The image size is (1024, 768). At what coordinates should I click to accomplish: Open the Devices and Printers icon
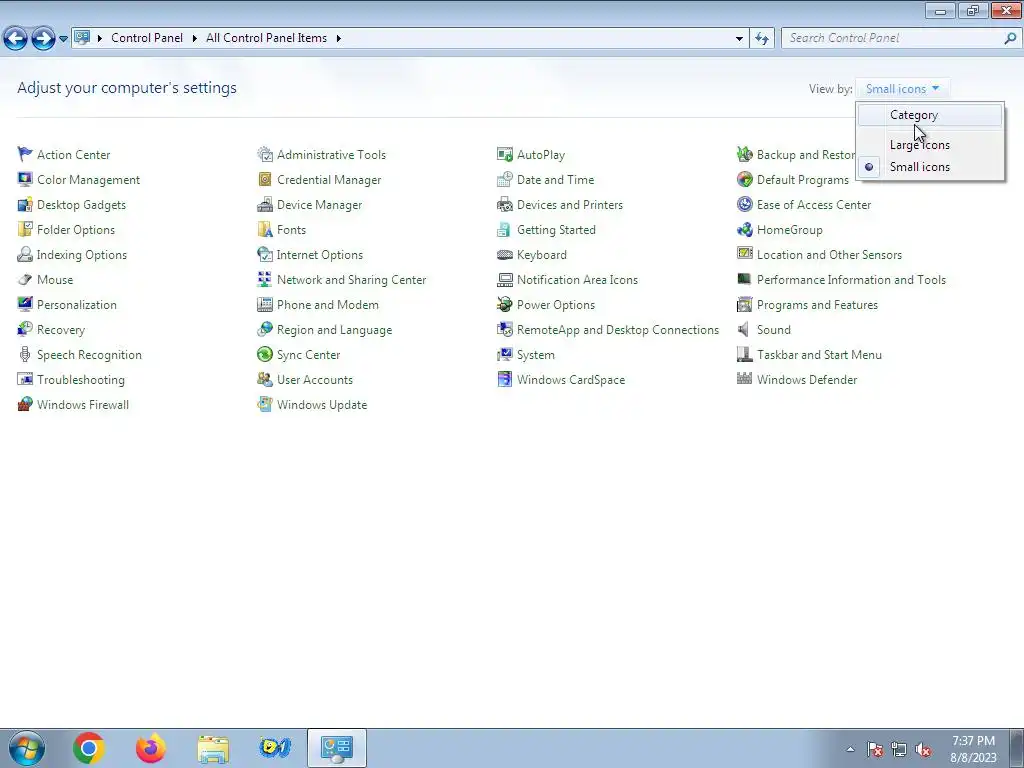click(505, 204)
